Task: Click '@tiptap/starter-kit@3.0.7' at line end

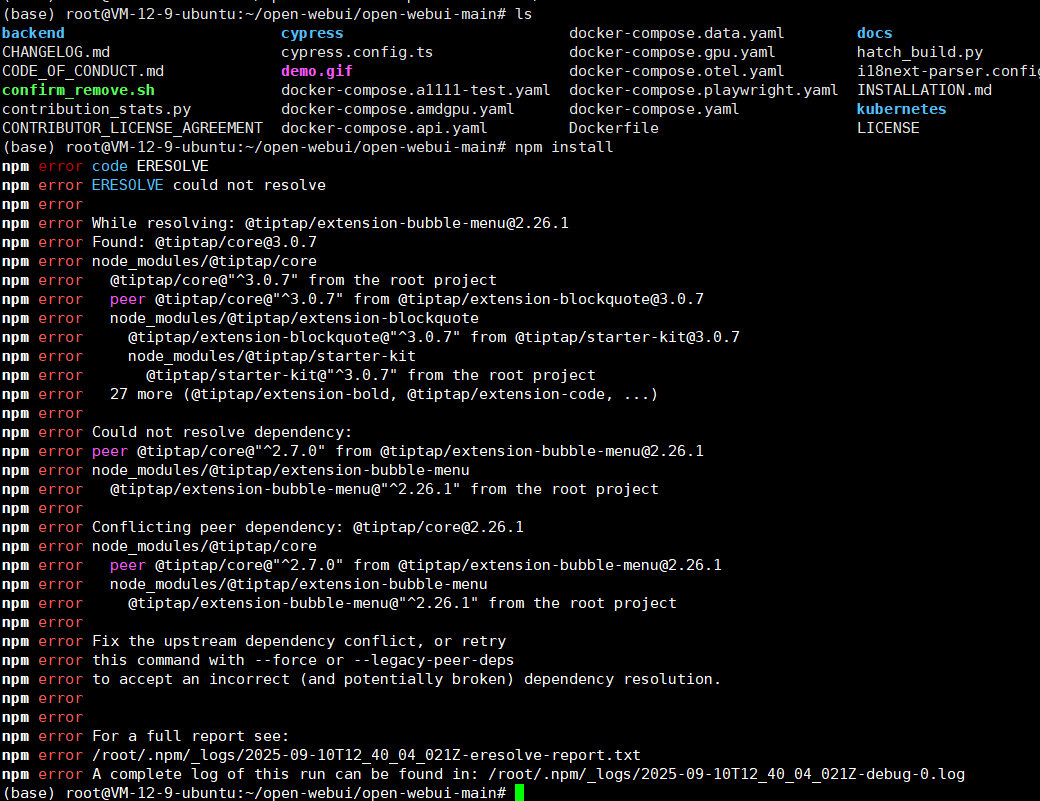Action: click(627, 337)
